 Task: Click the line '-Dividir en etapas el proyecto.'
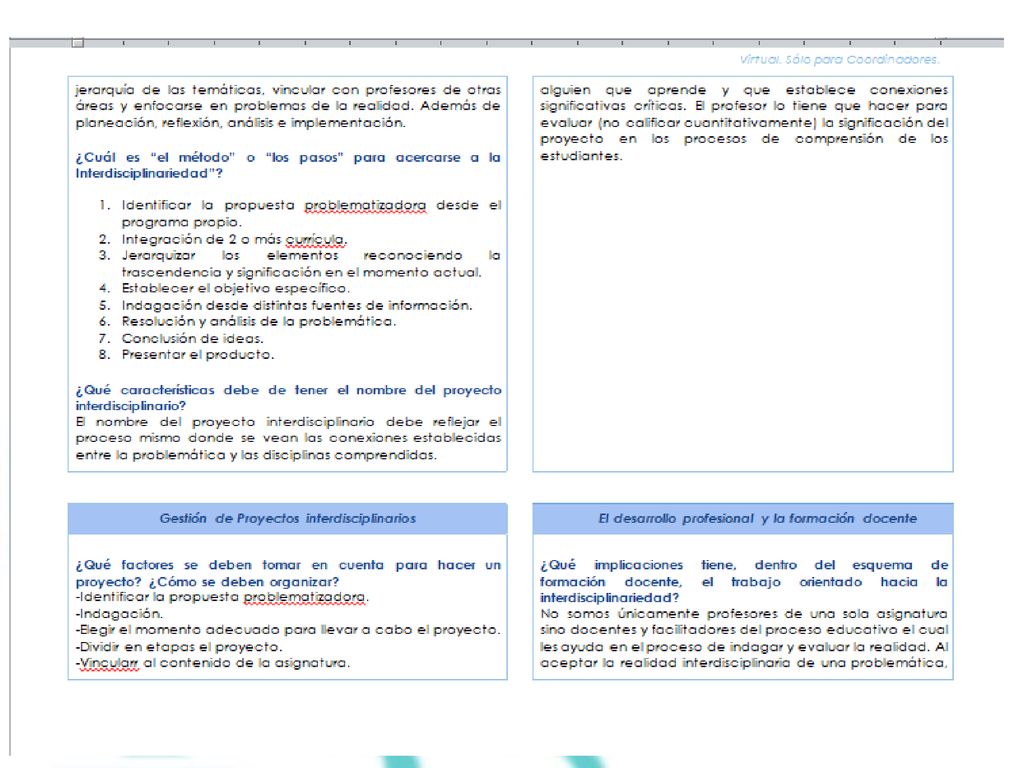178,647
